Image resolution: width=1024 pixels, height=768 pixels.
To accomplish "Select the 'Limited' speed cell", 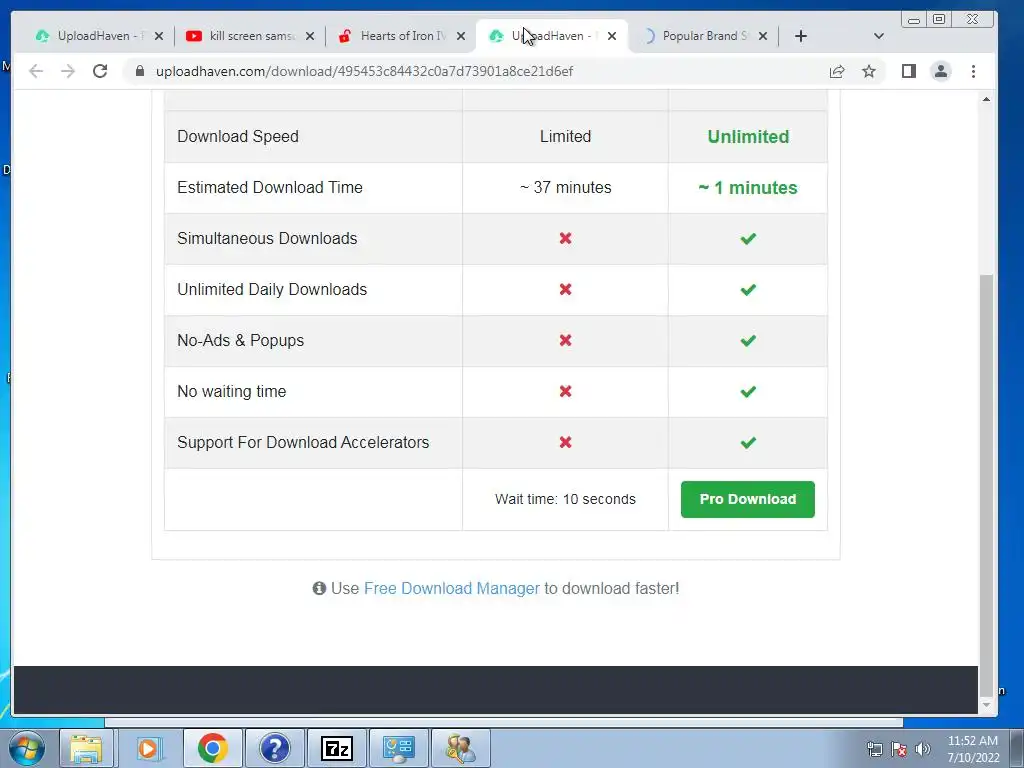I will point(566,136).
